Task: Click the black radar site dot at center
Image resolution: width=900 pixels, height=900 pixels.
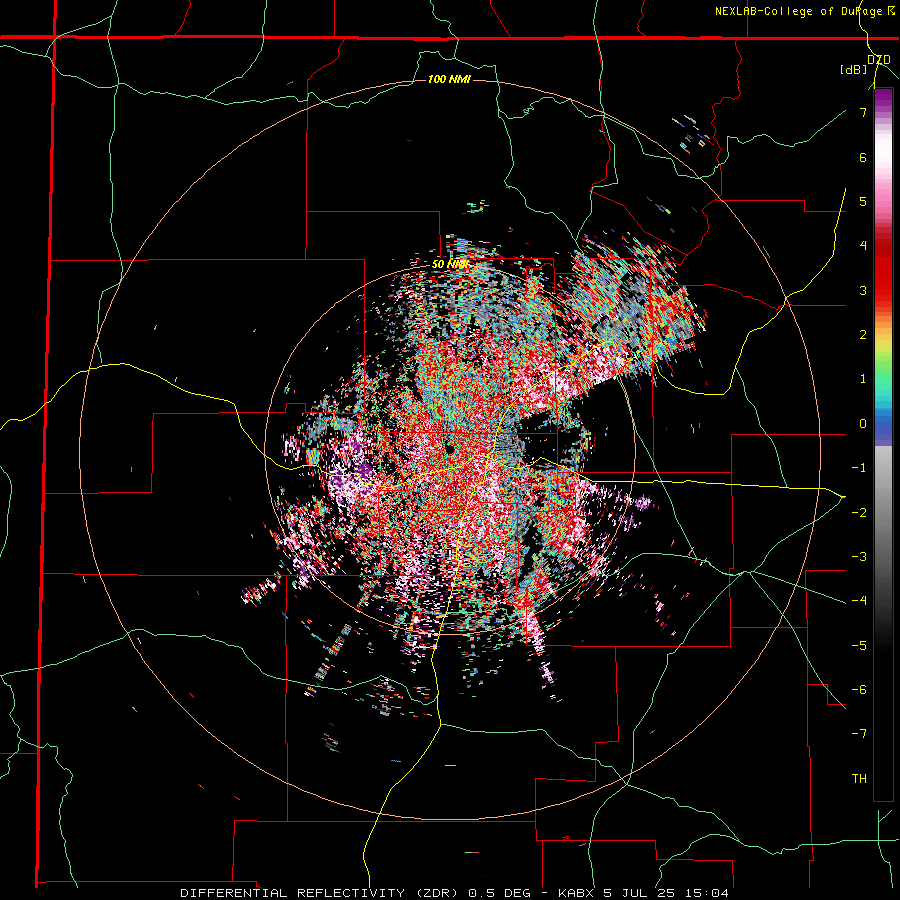Action: click(x=450, y=449)
